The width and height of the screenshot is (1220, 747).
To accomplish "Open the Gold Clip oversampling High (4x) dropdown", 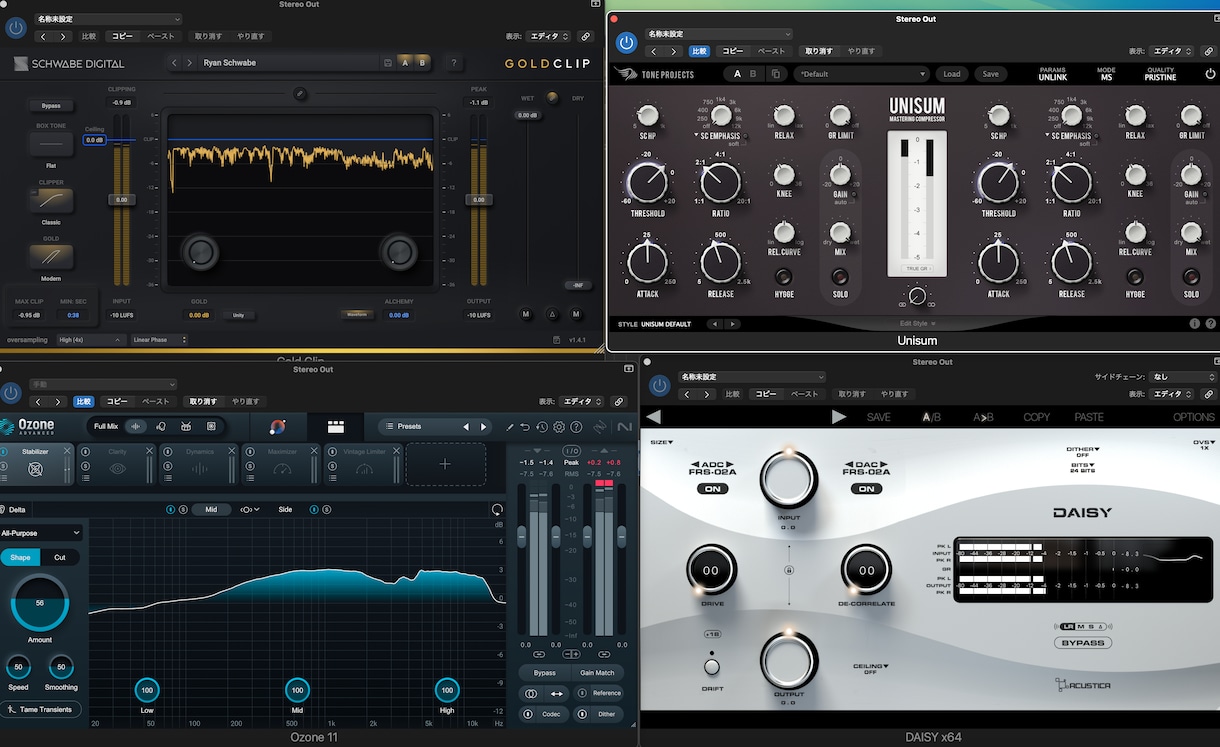I will 91,340.
